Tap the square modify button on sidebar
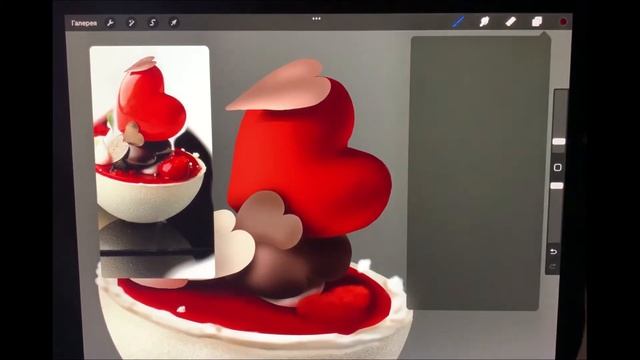The image size is (640, 360). (x=558, y=167)
